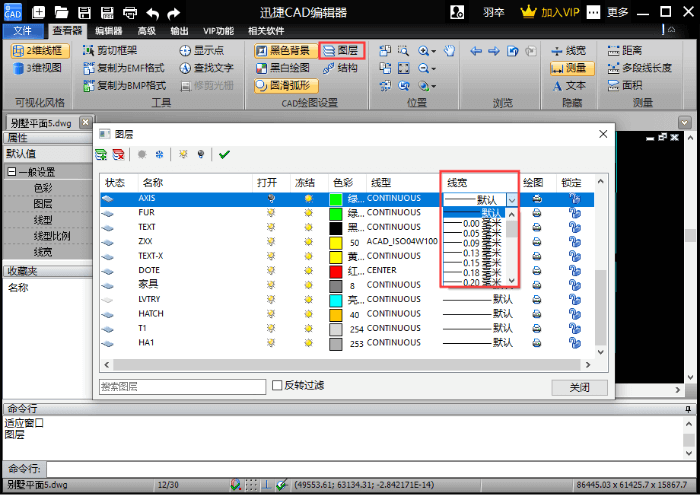Toggle the light bulb for TEXT layer

[268, 228]
